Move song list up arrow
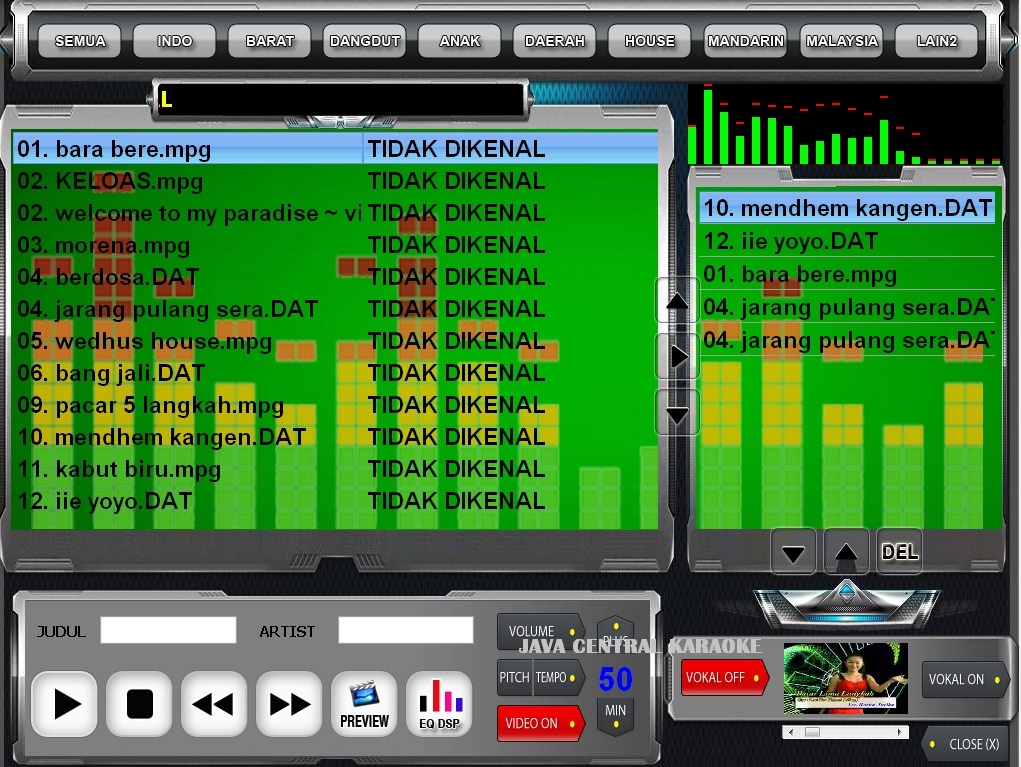This screenshot has height=767, width=1021. (x=677, y=300)
